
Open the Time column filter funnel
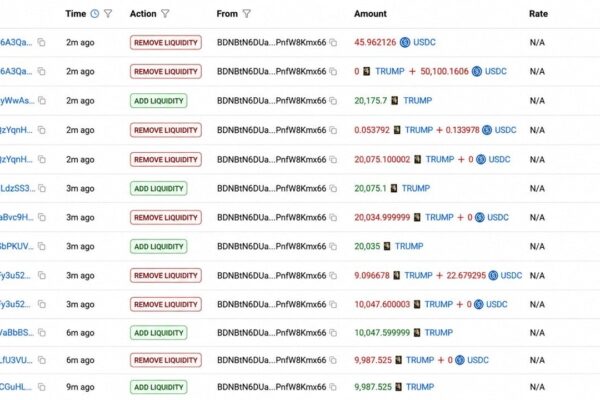[108, 14]
